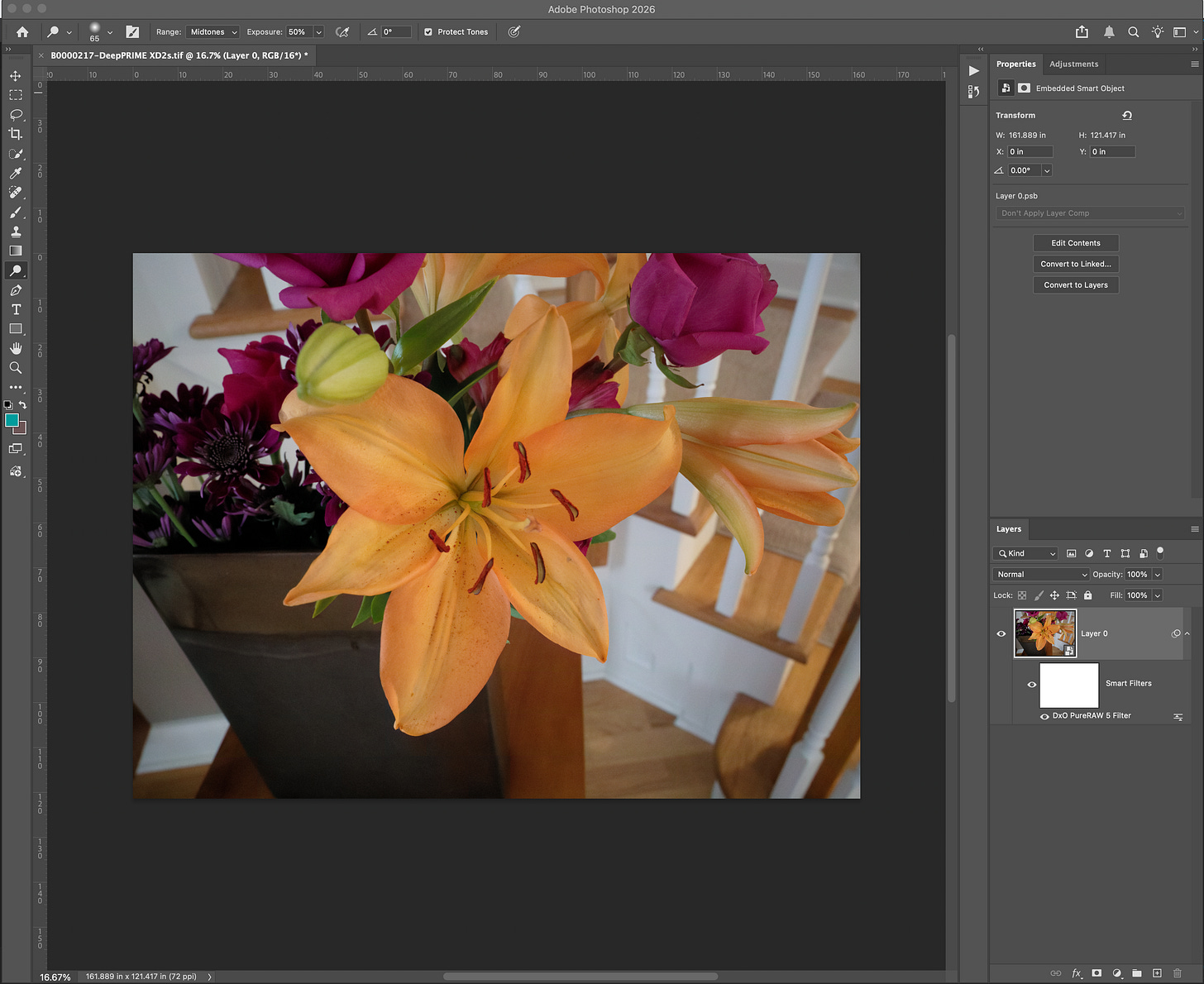This screenshot has width=1204, height=984.
Task: Select the Hand tool
Action: [16, 348]
